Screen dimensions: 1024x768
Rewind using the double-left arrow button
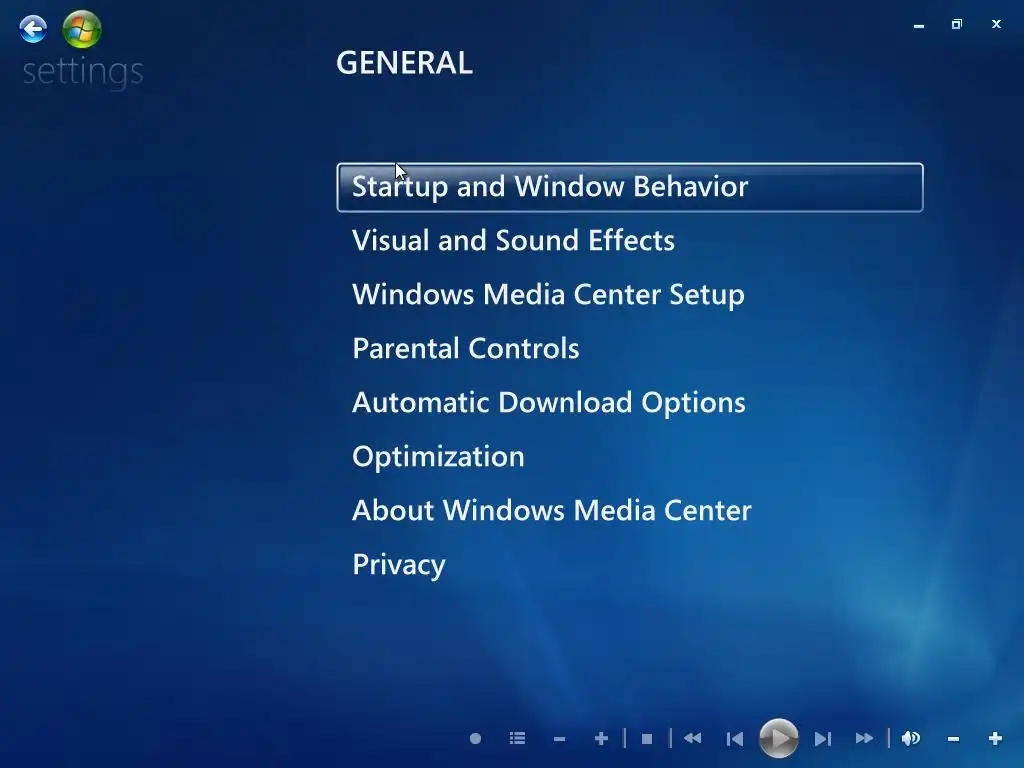pos(693,739)
